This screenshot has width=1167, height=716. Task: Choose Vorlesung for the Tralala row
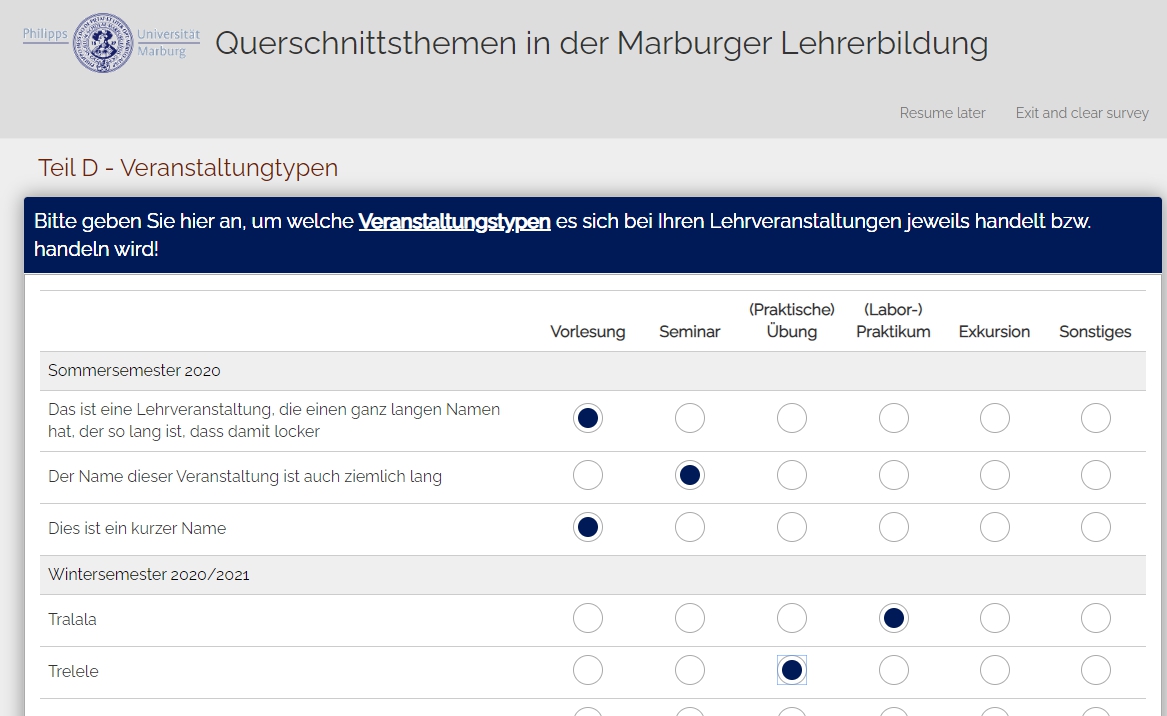tap(588, 619)
